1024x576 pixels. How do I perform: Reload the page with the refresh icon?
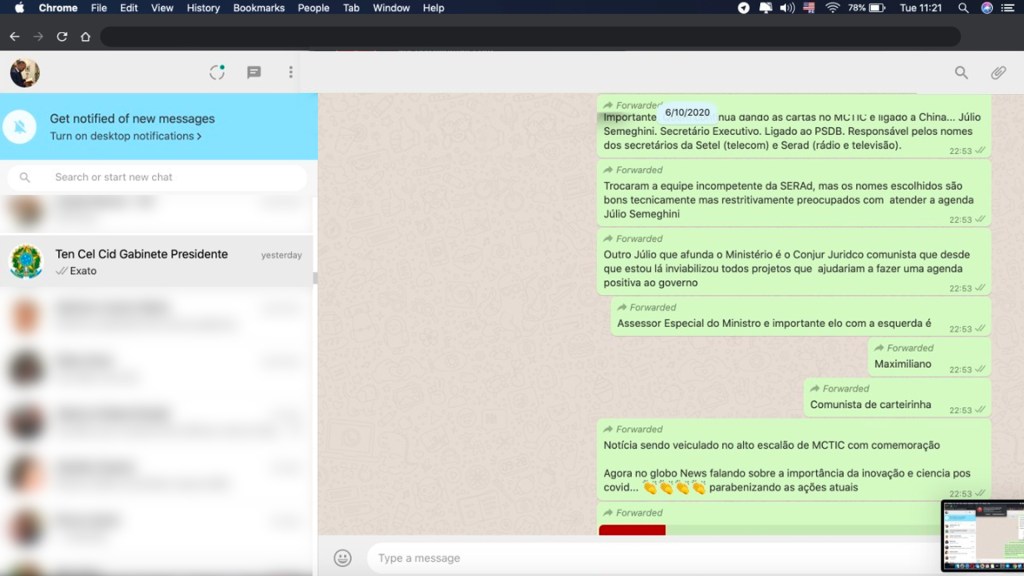coord(62,35)
